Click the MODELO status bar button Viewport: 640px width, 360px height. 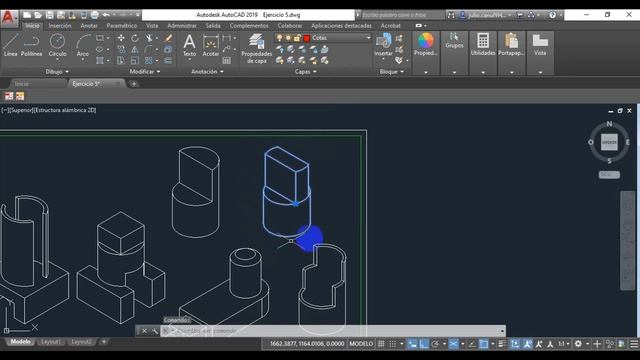(x=361, y=344)
